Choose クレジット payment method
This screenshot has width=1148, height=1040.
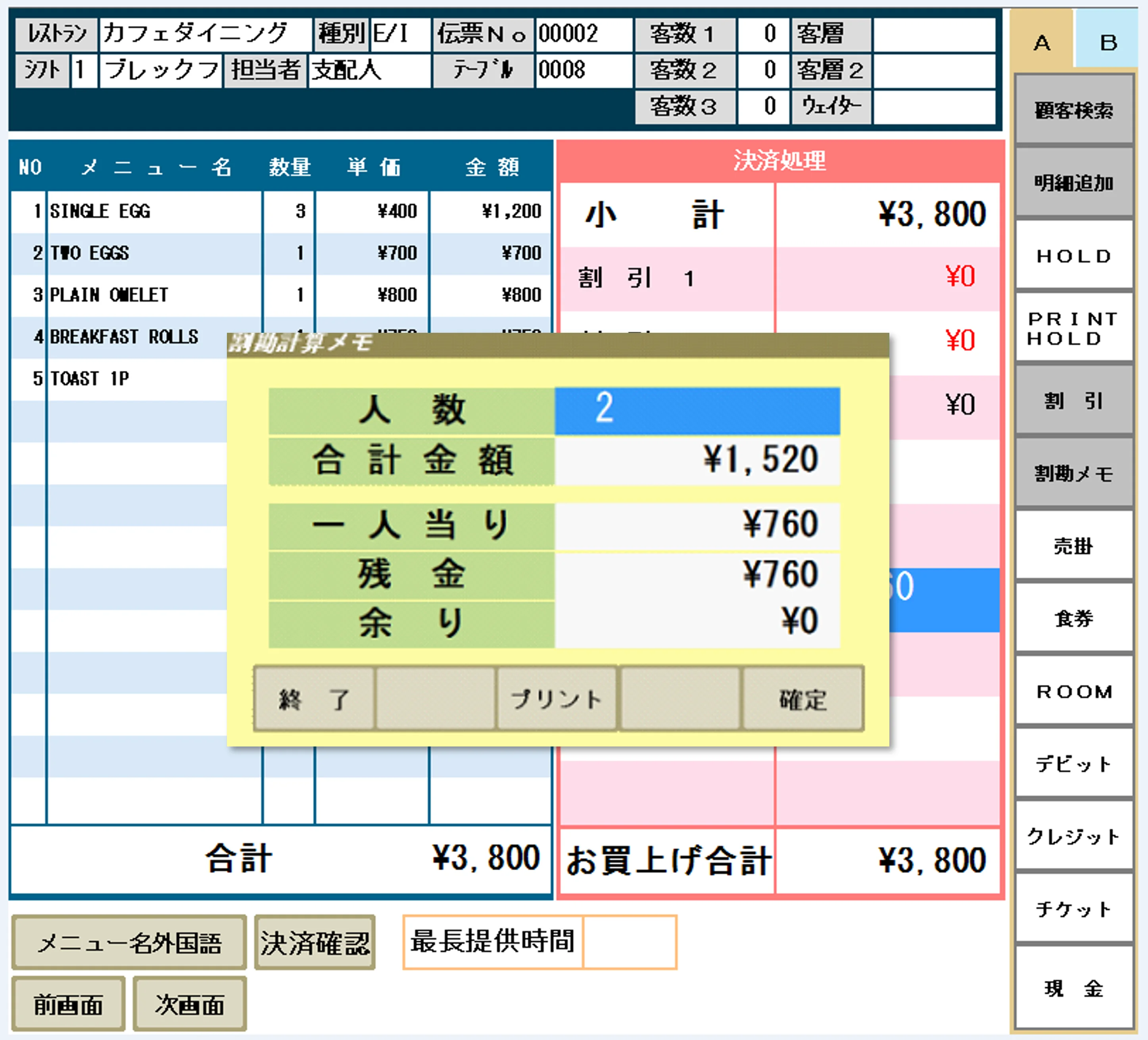click(1073, 836)
